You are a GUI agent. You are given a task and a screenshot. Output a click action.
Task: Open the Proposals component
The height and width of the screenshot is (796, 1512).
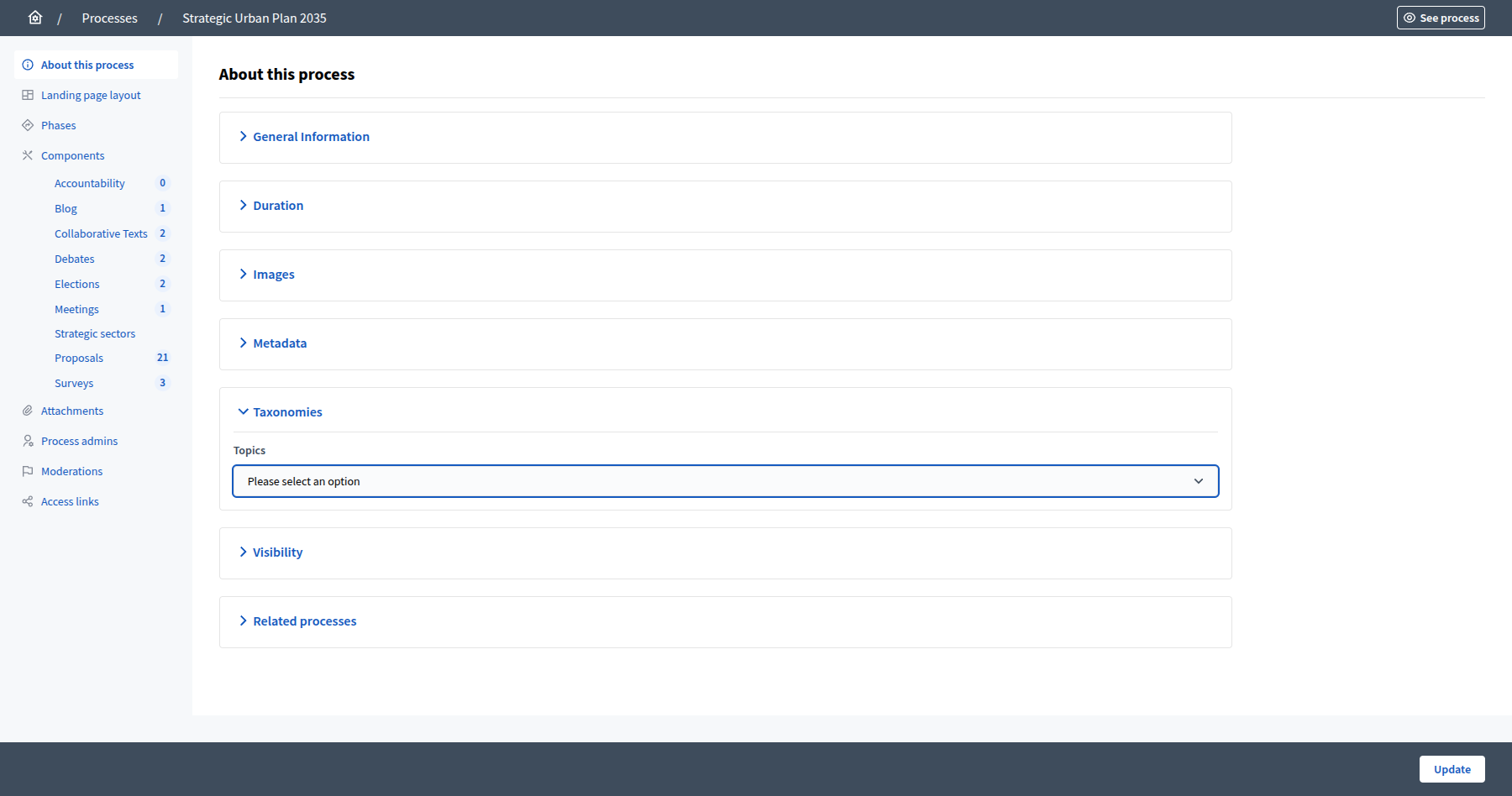coord(79,358)
